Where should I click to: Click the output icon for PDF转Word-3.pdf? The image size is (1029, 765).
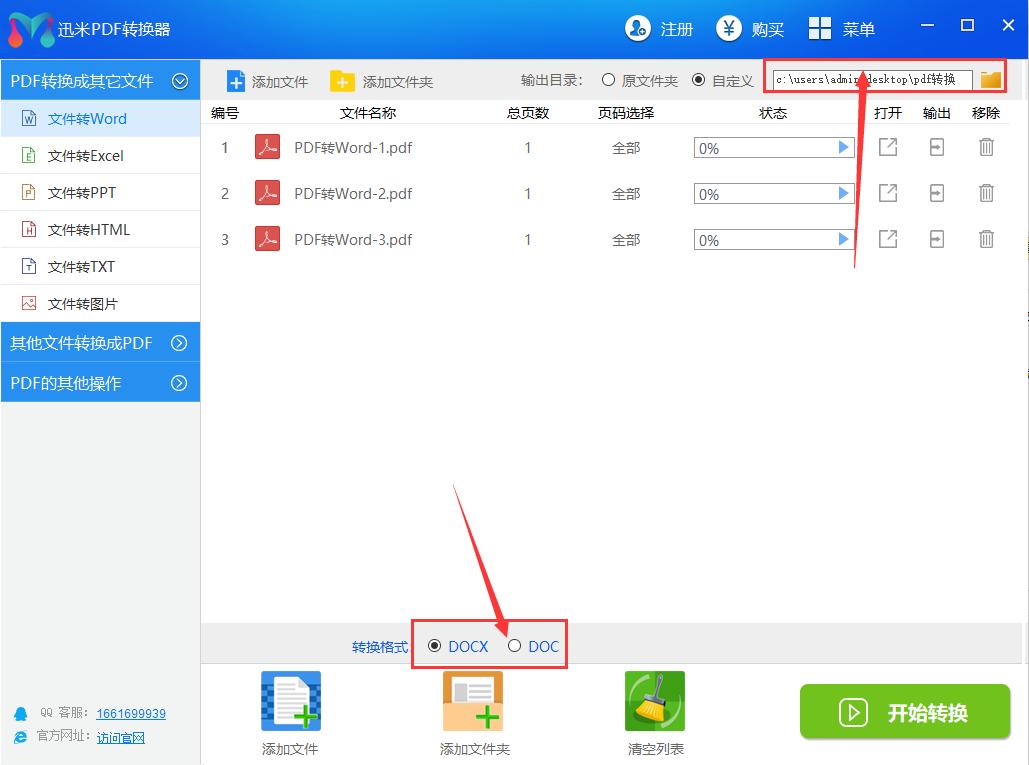coord(936,239)
